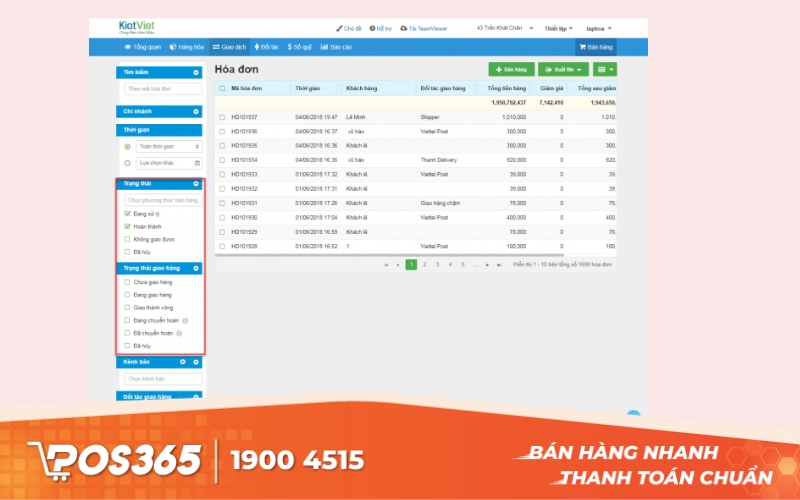Sort by the Mã hóa đơn column
The height and width of the screenshot is (500, 800).
(246, 88)
